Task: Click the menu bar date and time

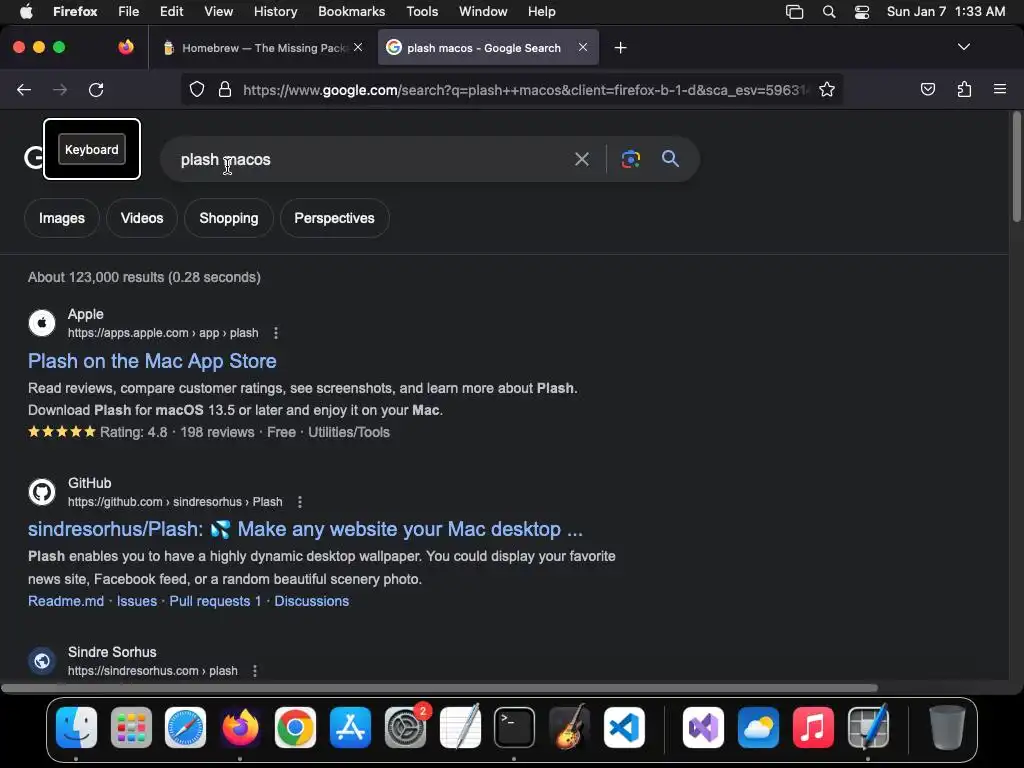Action: (x=946, y=12)
